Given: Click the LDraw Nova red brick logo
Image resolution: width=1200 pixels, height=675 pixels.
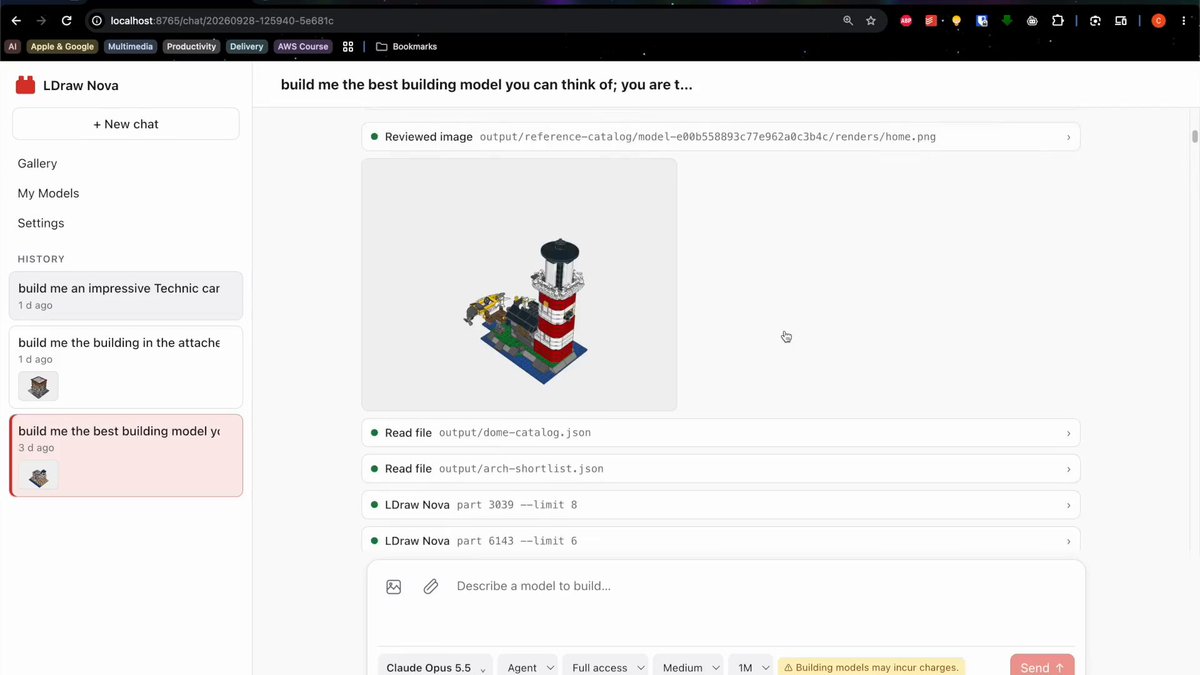Looking at the screenshot, I should point(25,86).
